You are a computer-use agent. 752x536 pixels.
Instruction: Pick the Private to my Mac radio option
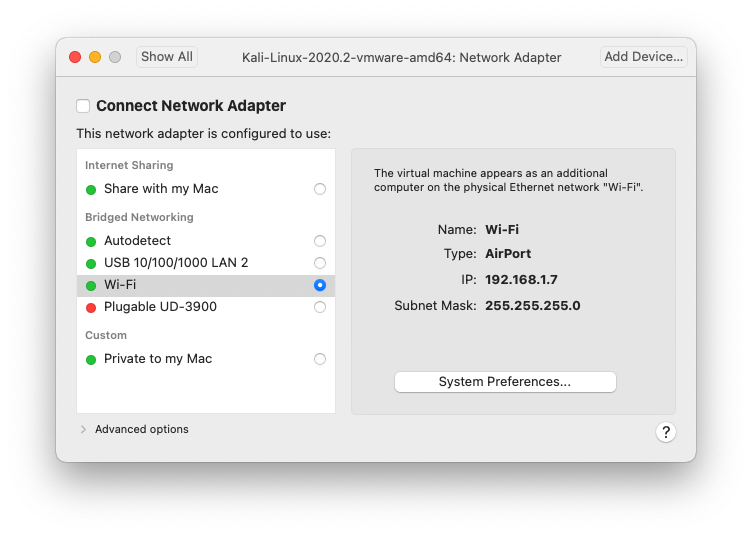click(320, 359)
